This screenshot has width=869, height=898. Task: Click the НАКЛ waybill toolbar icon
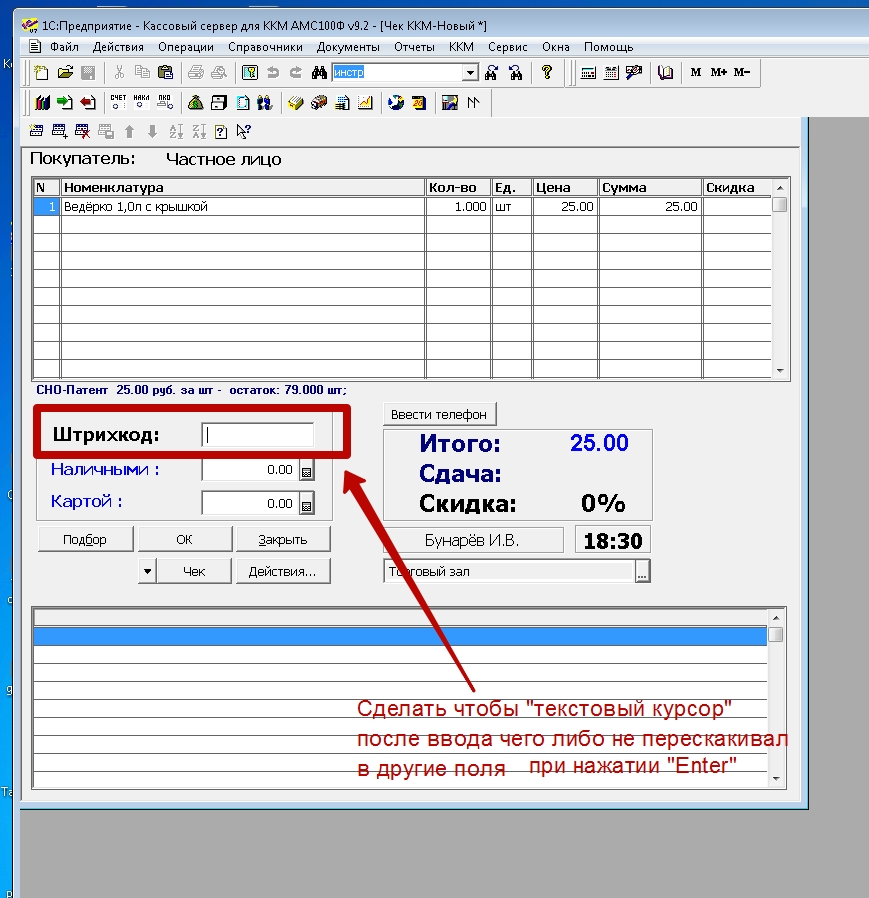tap(141, 102)
